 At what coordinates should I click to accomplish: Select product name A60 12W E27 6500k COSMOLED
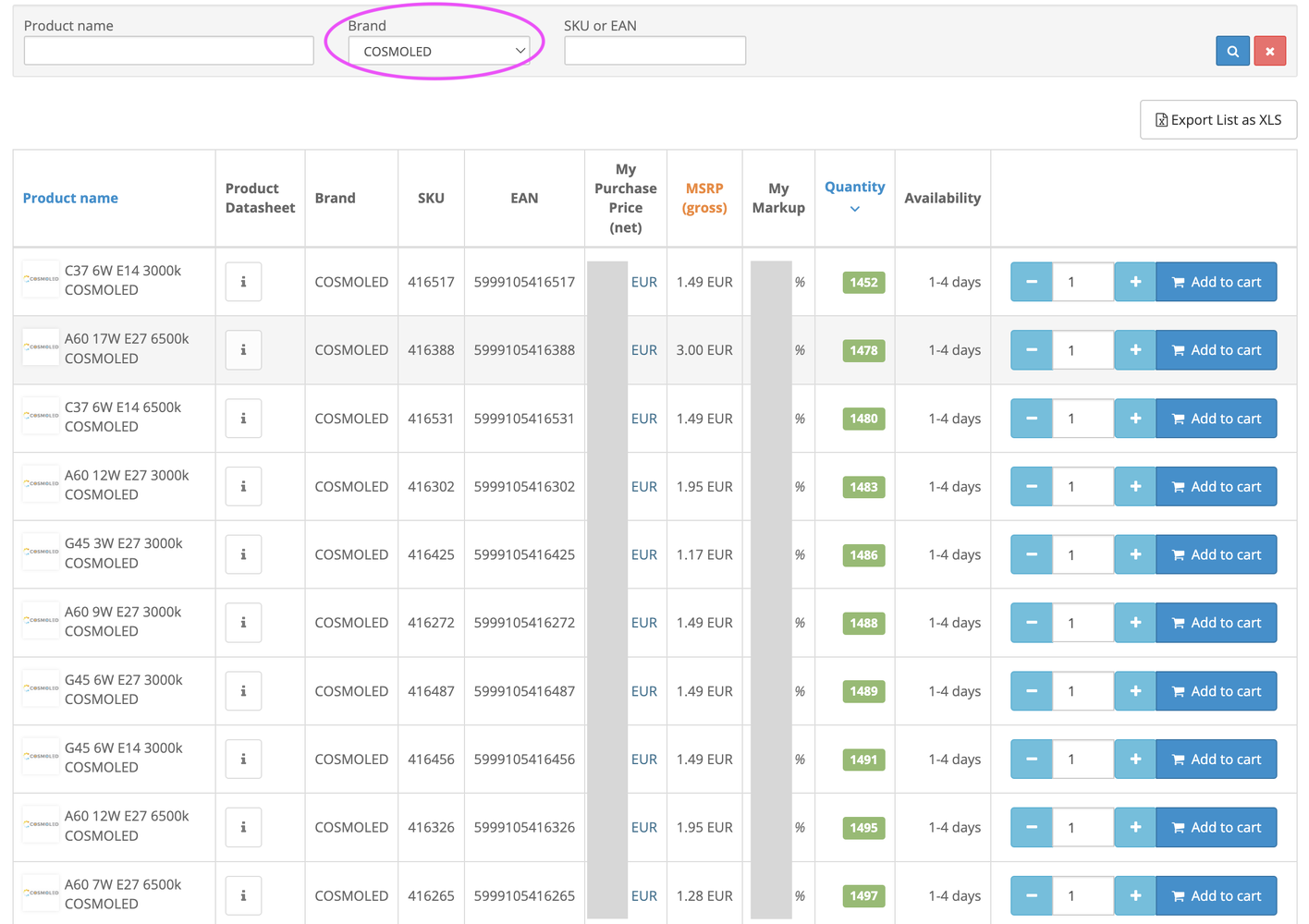pyautogui.click(x=127, y=826)
